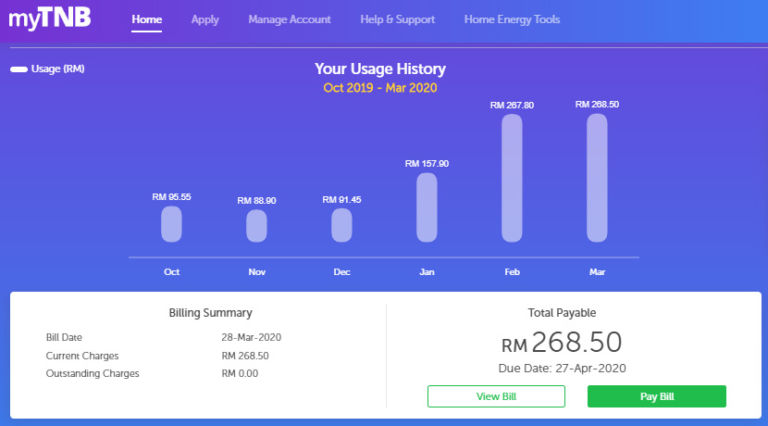Select the October usage bar
768x426 pixels.
tap(171, 224)
